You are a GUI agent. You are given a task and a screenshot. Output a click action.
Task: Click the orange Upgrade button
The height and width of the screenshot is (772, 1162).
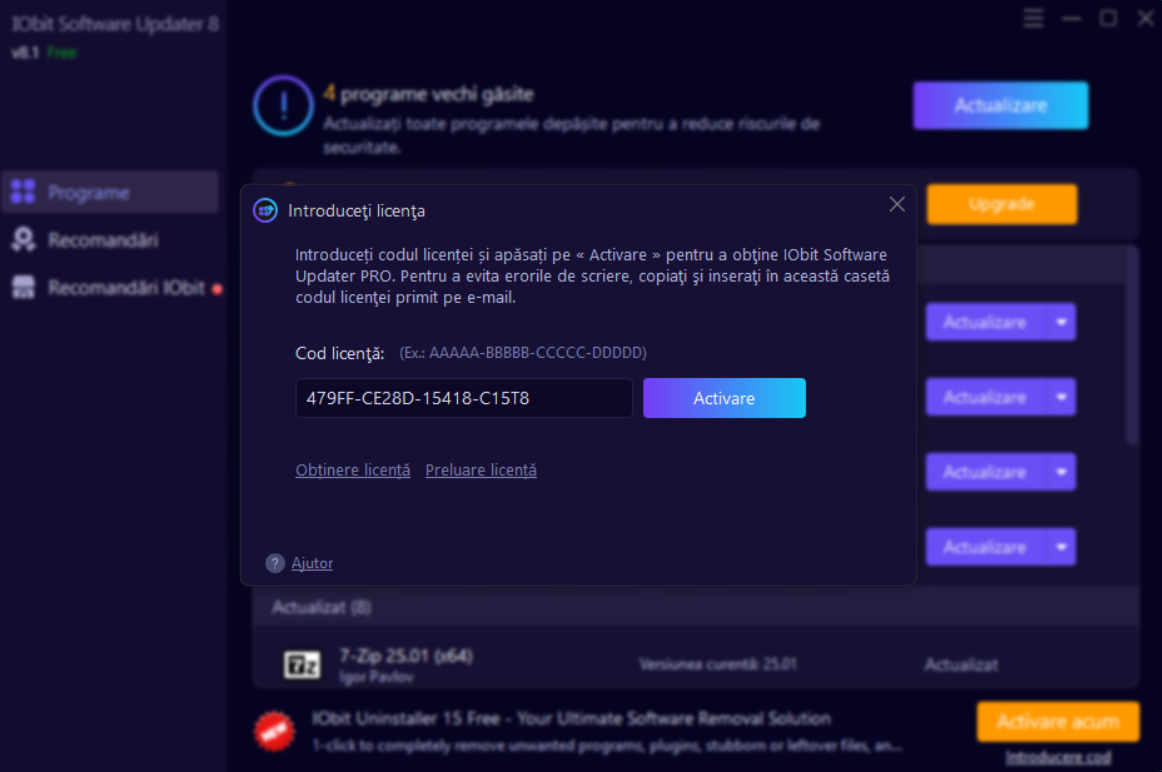(1001, 204)
